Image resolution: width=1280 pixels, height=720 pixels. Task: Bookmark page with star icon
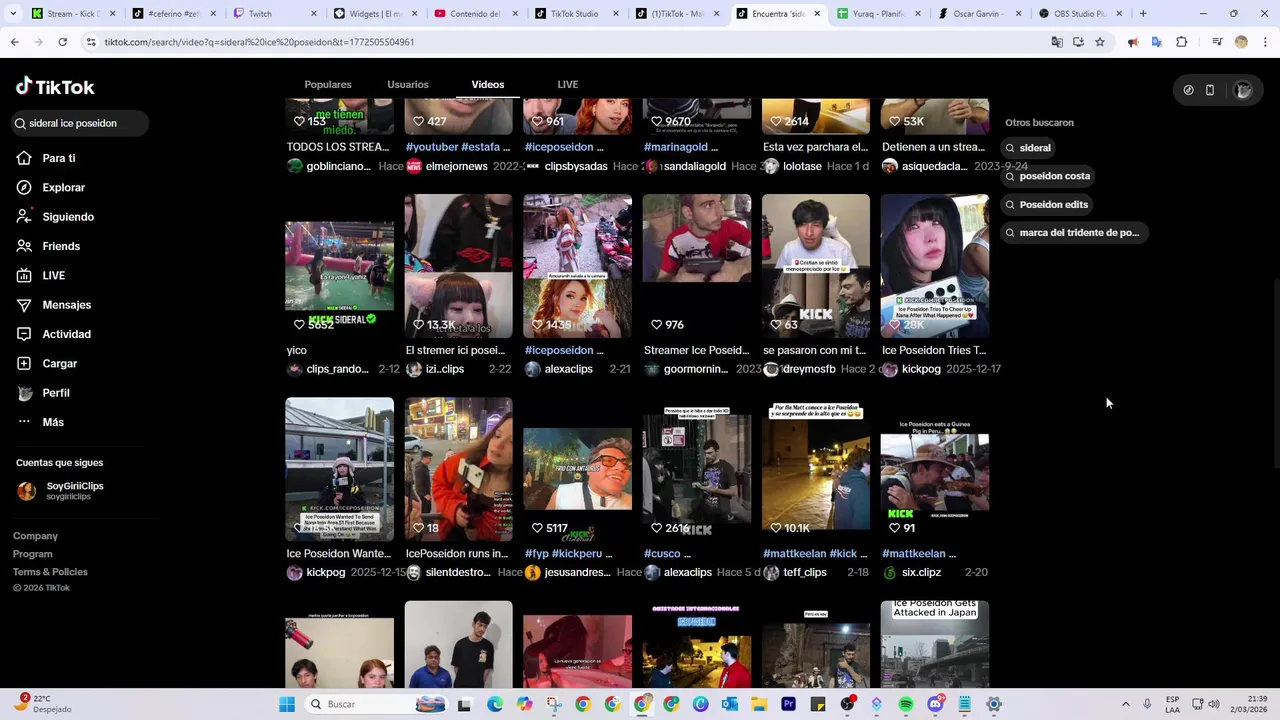pos(1100,42)
